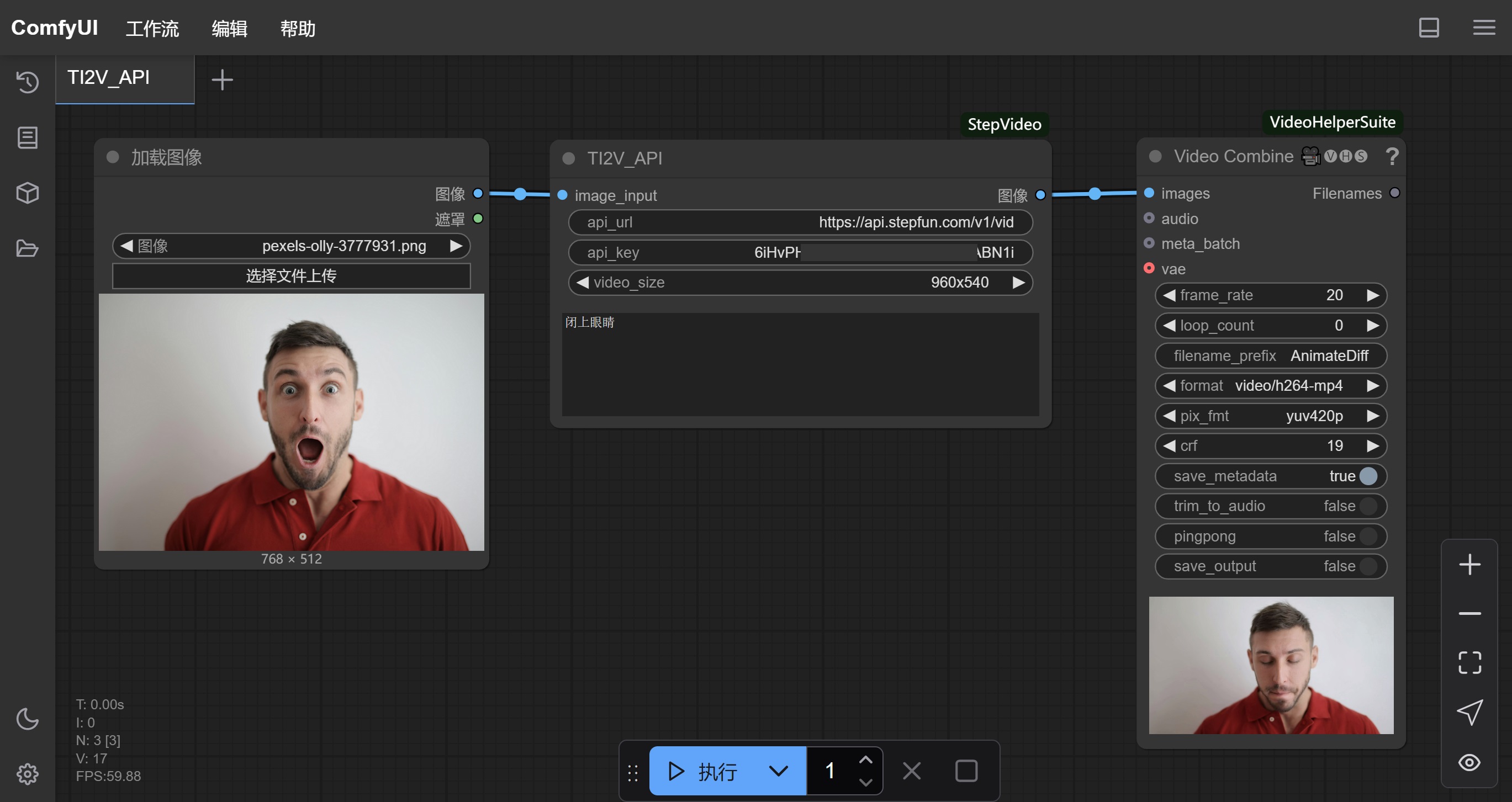Open settings gear icon
This screenshot has height=802, width=1512.
coord(28,774)
